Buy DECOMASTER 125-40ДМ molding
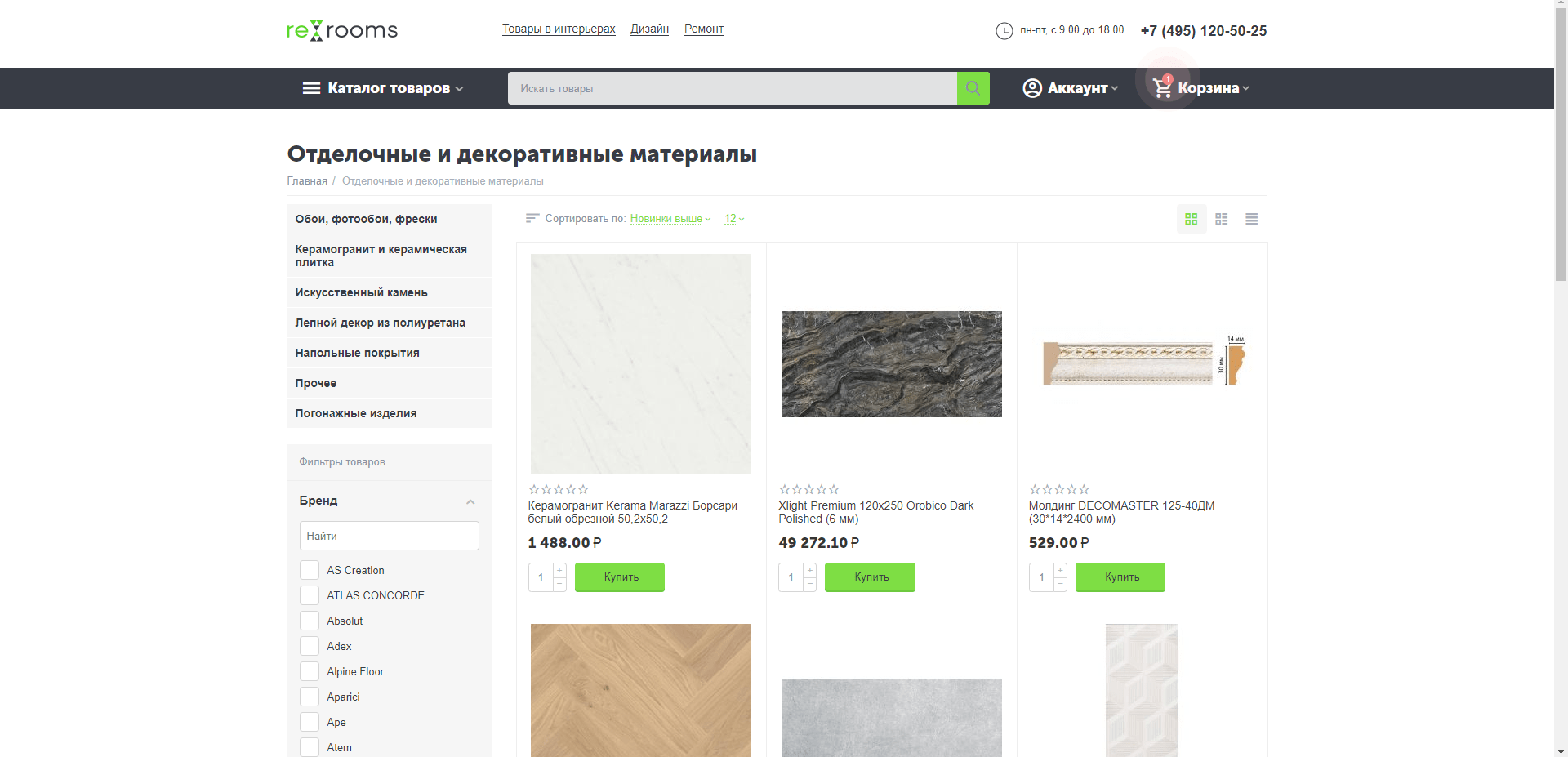The image size is (1568, 757). pos(1120,577)
